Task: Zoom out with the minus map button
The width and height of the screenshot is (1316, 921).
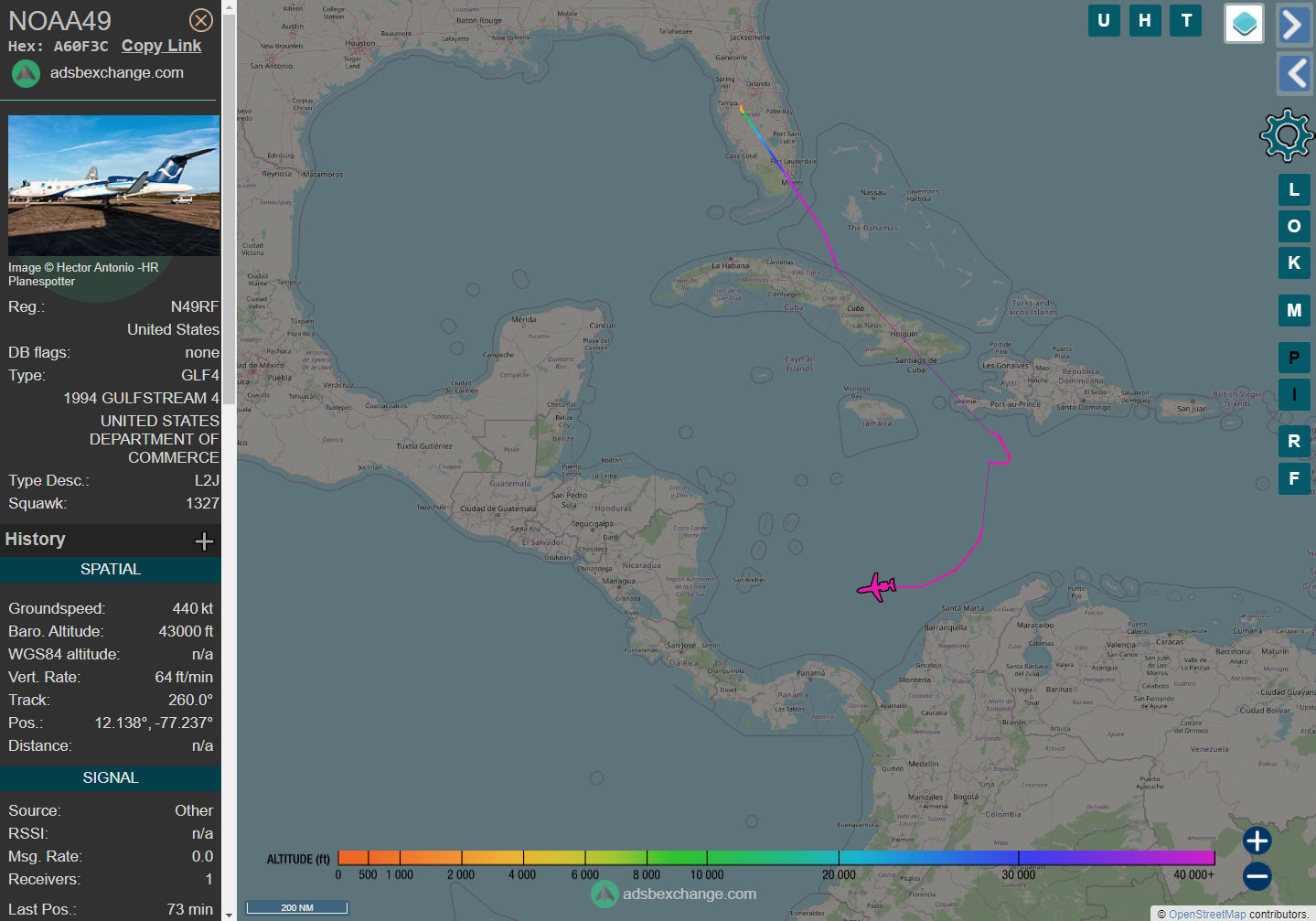Action: (x=1257, y=876)
